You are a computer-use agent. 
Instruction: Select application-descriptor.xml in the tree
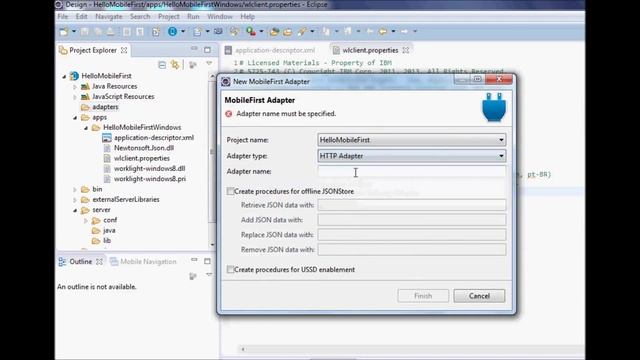coord(154,138)
